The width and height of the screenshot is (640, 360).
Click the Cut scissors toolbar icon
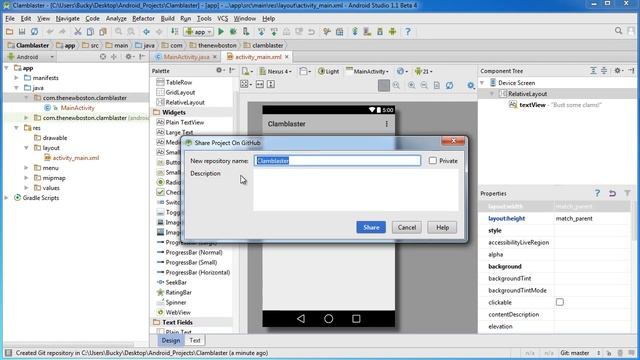pyautogui.click(x=77, y=31)
